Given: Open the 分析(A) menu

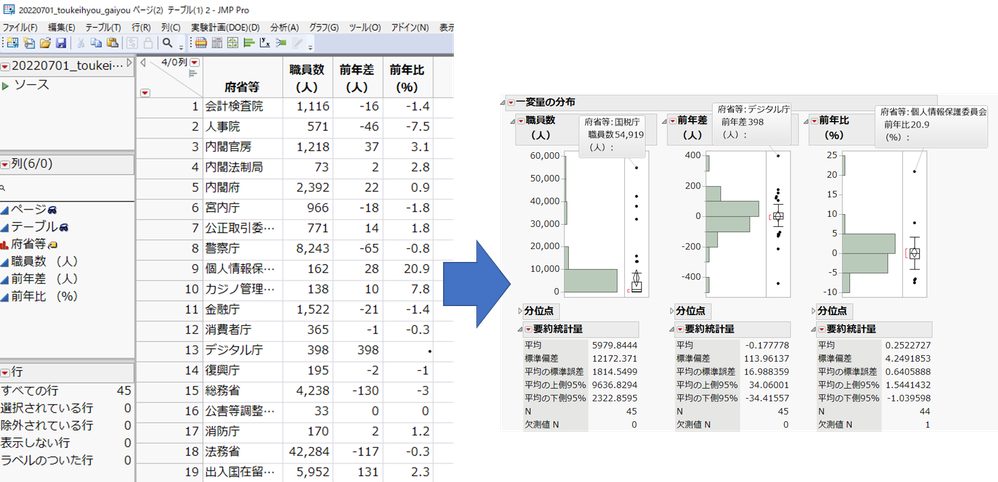Looking at the screenshot, I should coord(285,27).
